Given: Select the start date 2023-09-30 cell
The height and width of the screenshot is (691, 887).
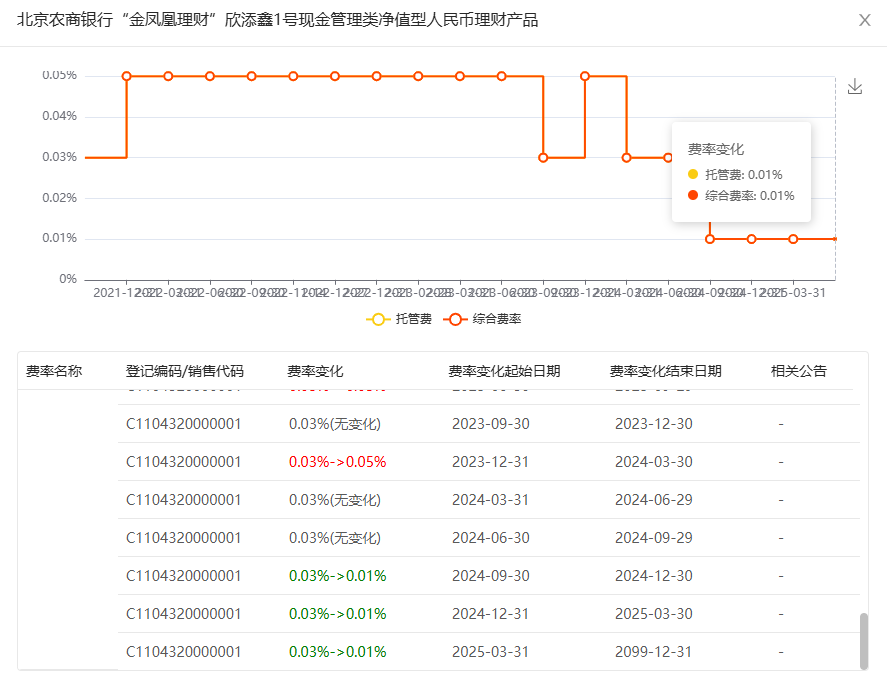Looking at the screenshot, I should click(490, 424).
